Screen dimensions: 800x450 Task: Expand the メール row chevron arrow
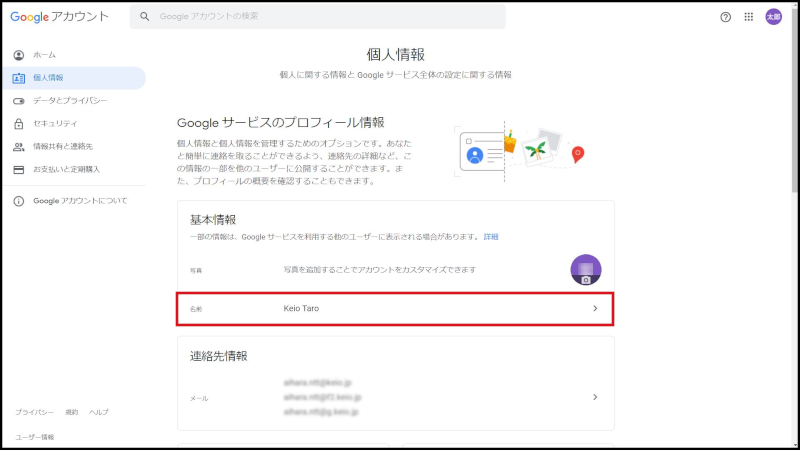point(595,397)
